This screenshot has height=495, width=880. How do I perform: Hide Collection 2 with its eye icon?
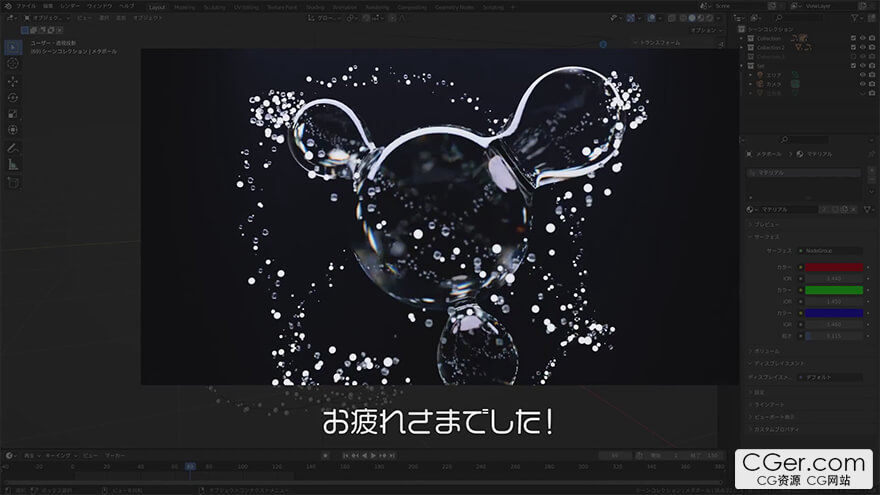click(x=864, y=47)
